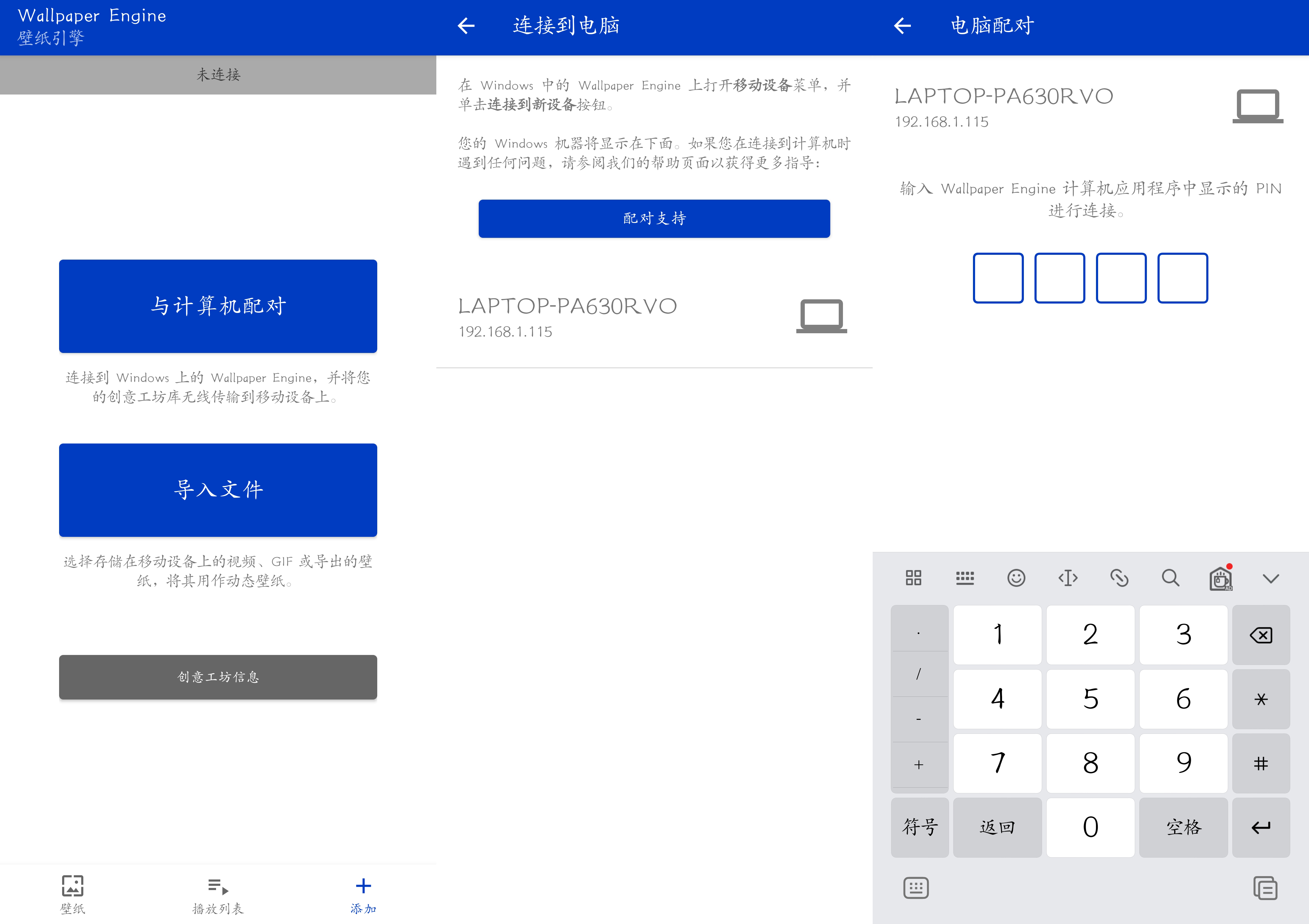Tap the period key in side column
The height and width of the screenshot is (924, 1309).
[920, 629]
